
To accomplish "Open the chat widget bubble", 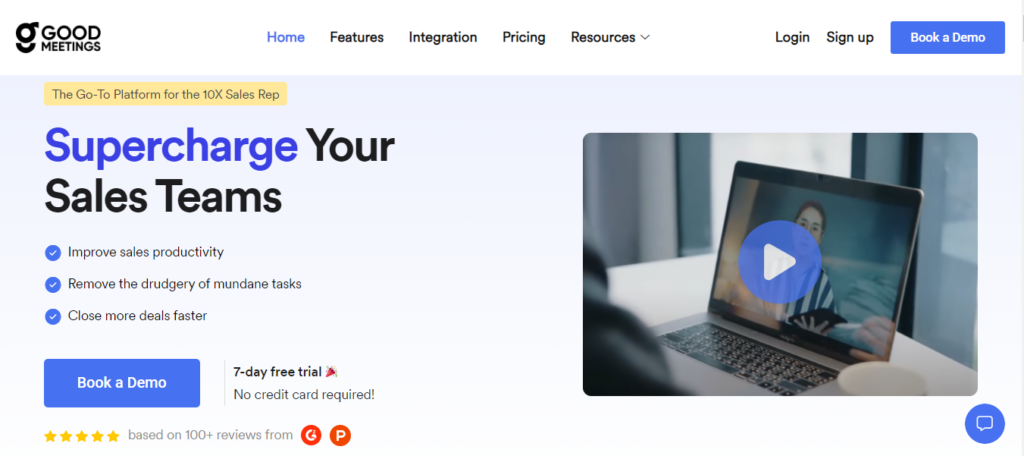I will pos(984,423).
